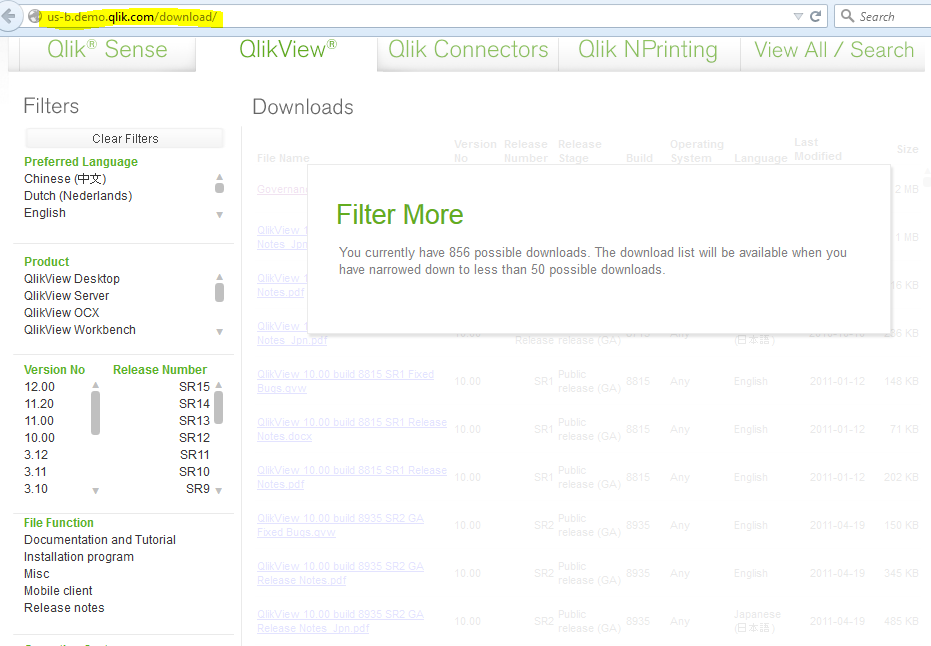
Task: Click the Product list scrollbar thumb
Action: tap(219, 292)
